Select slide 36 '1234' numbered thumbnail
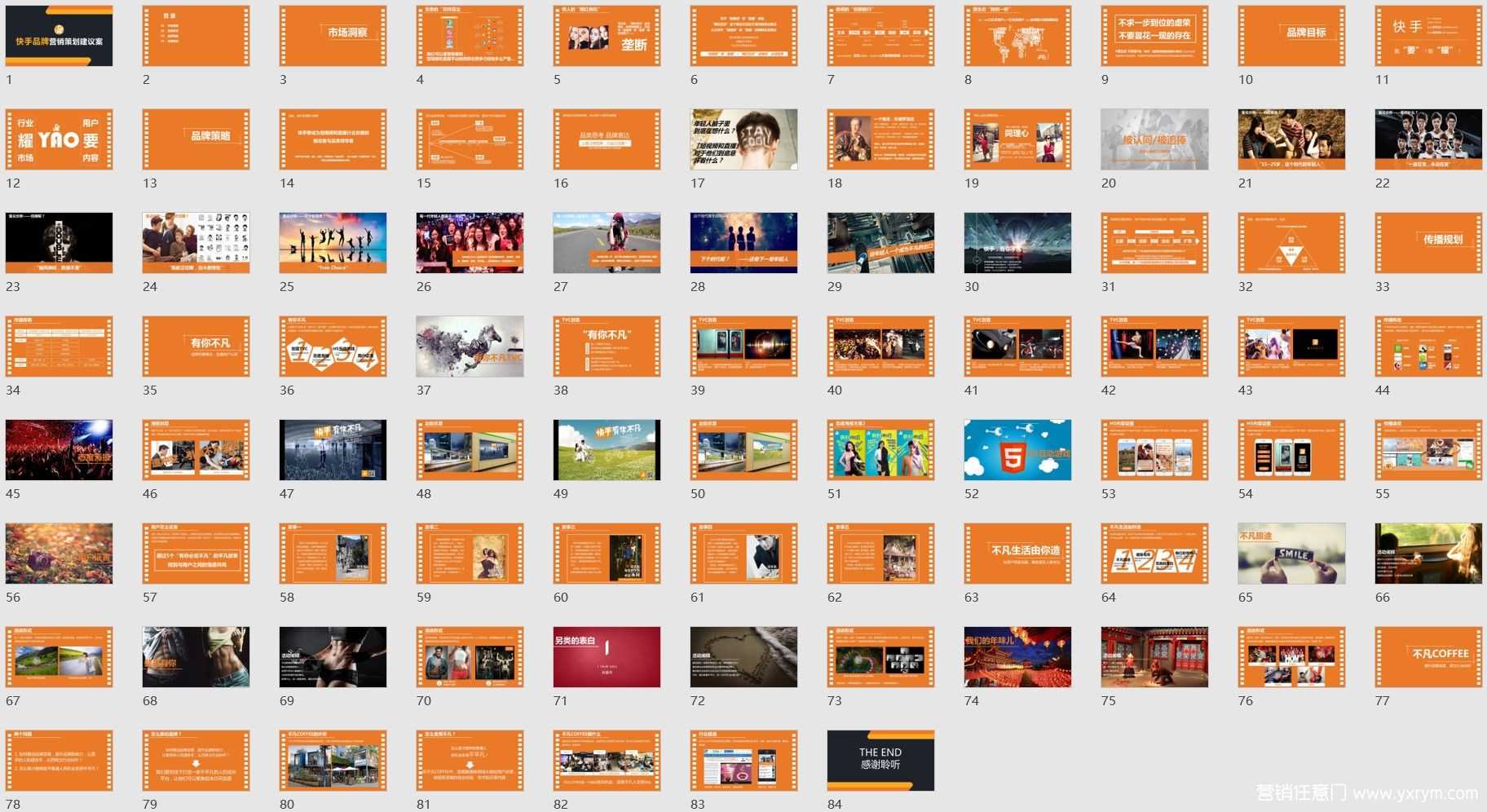1487x812 pixels. coord(333,346)
